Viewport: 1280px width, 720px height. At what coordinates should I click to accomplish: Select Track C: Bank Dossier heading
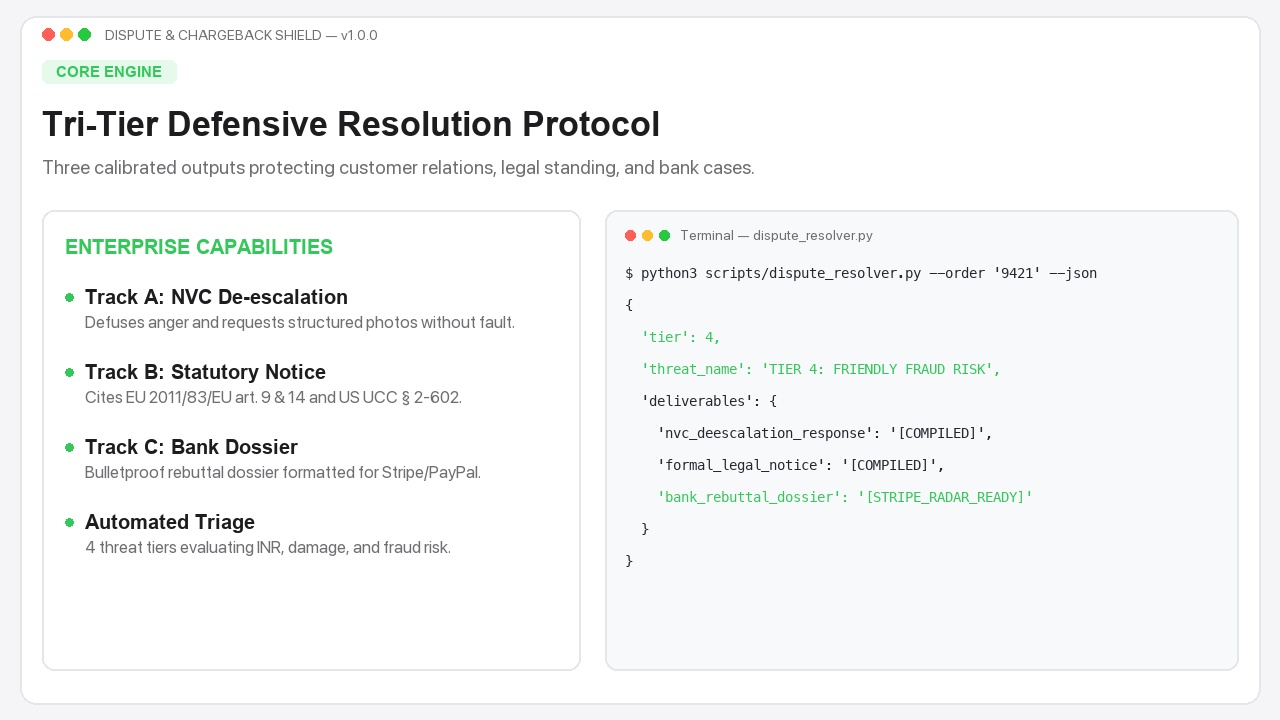pyautogui.click(x=191, y=447)
